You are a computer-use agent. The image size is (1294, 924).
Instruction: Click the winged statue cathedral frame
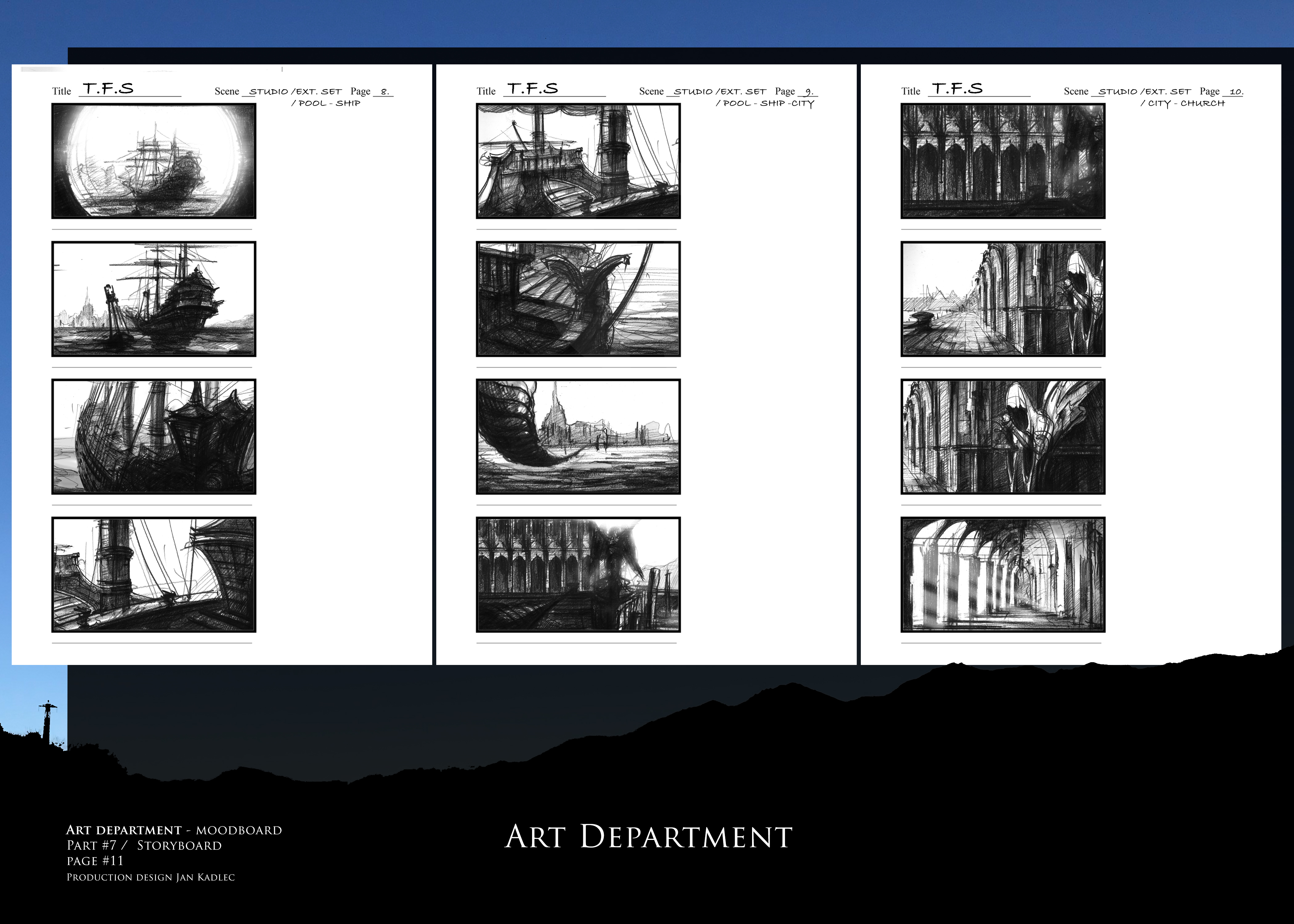click(578, 574)
